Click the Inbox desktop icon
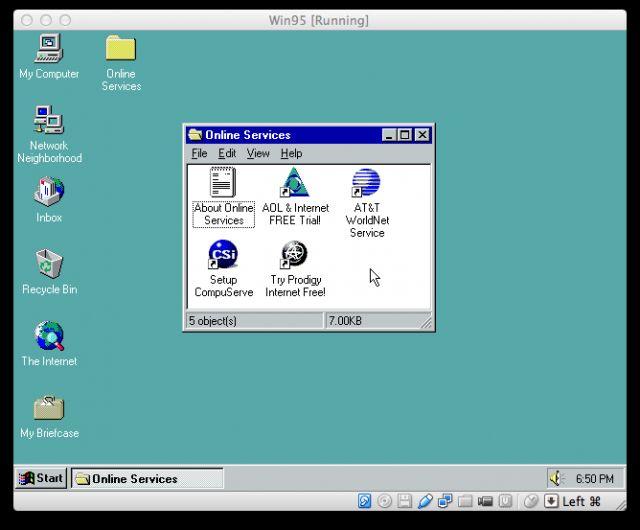The image size is (640, 530). pos(48,192)
